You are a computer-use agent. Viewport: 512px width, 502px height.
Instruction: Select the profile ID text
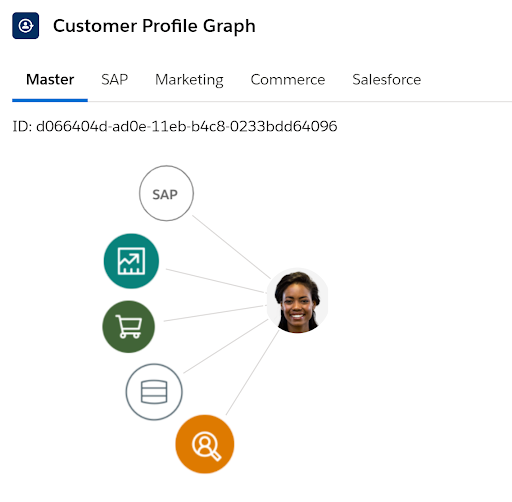click(175, 126)
